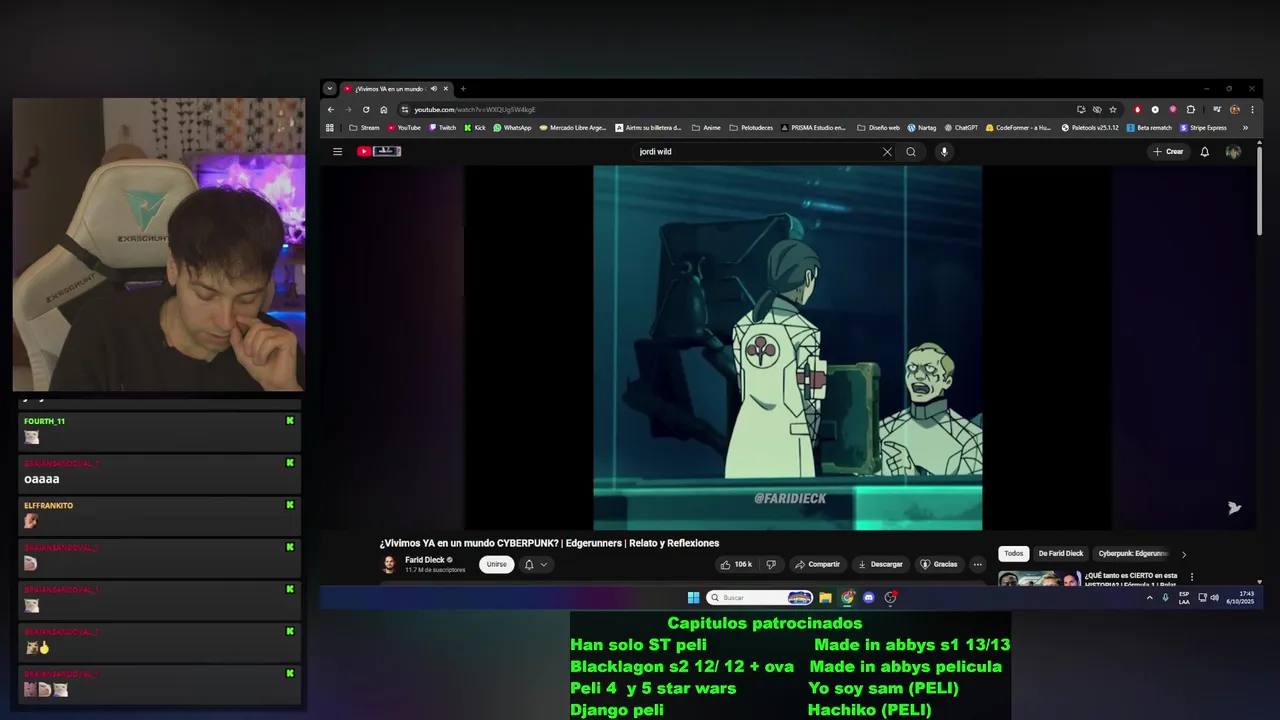This screenshot has width=1280, height=720.
Task: Open Discord from the taskbar
Action: coord(869,598)
